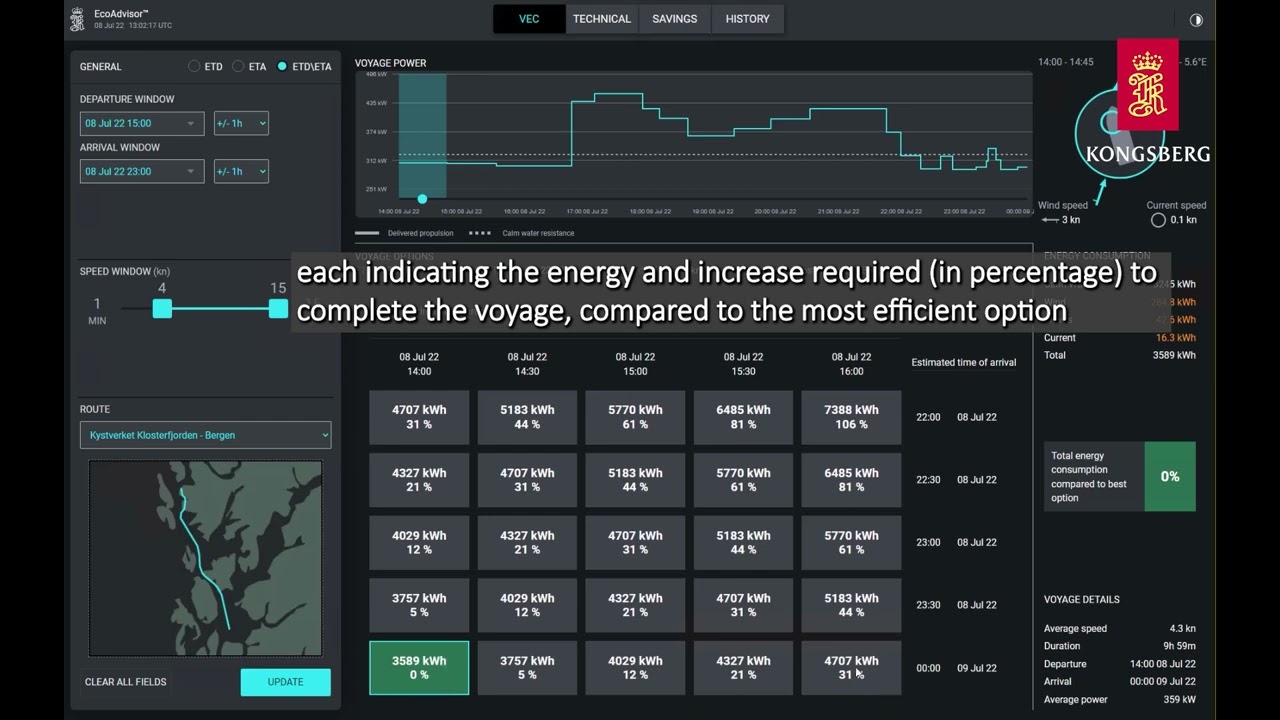Screen dimensions: 1280x720
Task: Click the VOYAGE POWER chart title
Action: click(x=390, y=63)
